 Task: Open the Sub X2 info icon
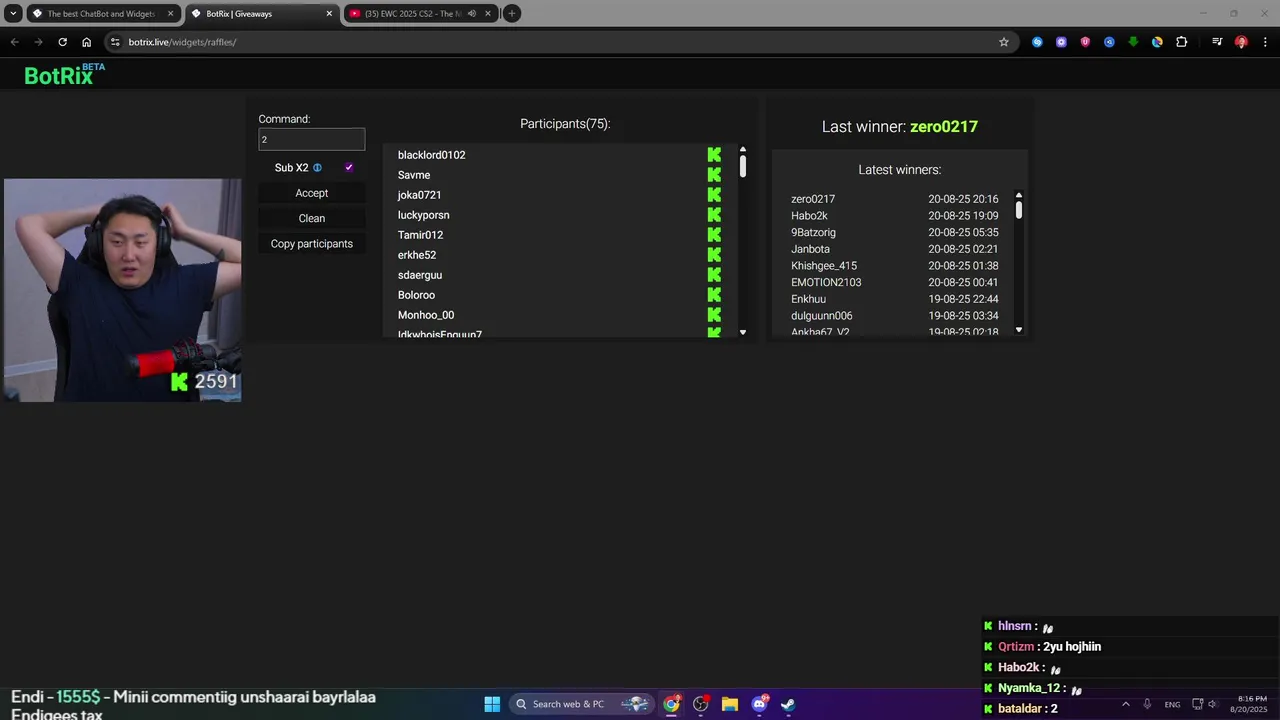pos(318,168)
